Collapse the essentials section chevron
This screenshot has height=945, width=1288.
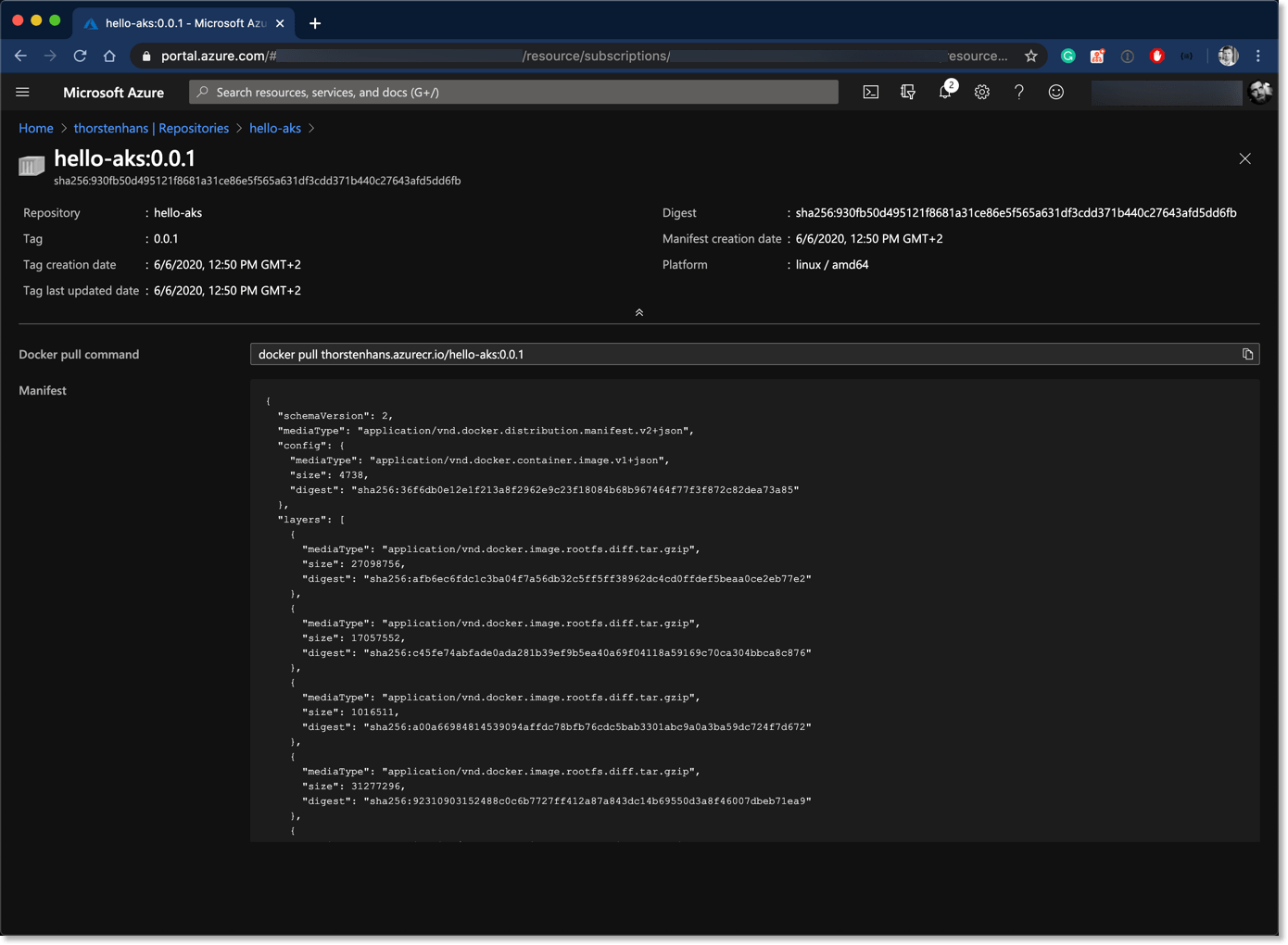[639, 312]
